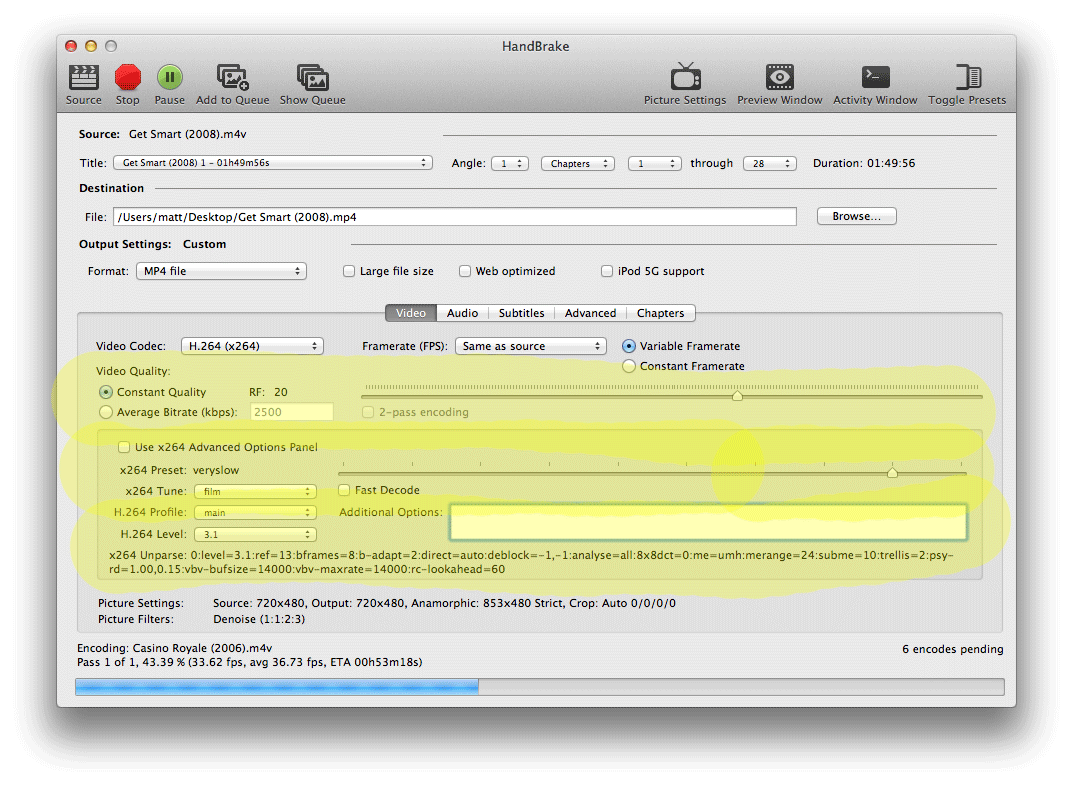Switch to the Chapters tab
Screen dimensions: 1073x786
(660, 313)
